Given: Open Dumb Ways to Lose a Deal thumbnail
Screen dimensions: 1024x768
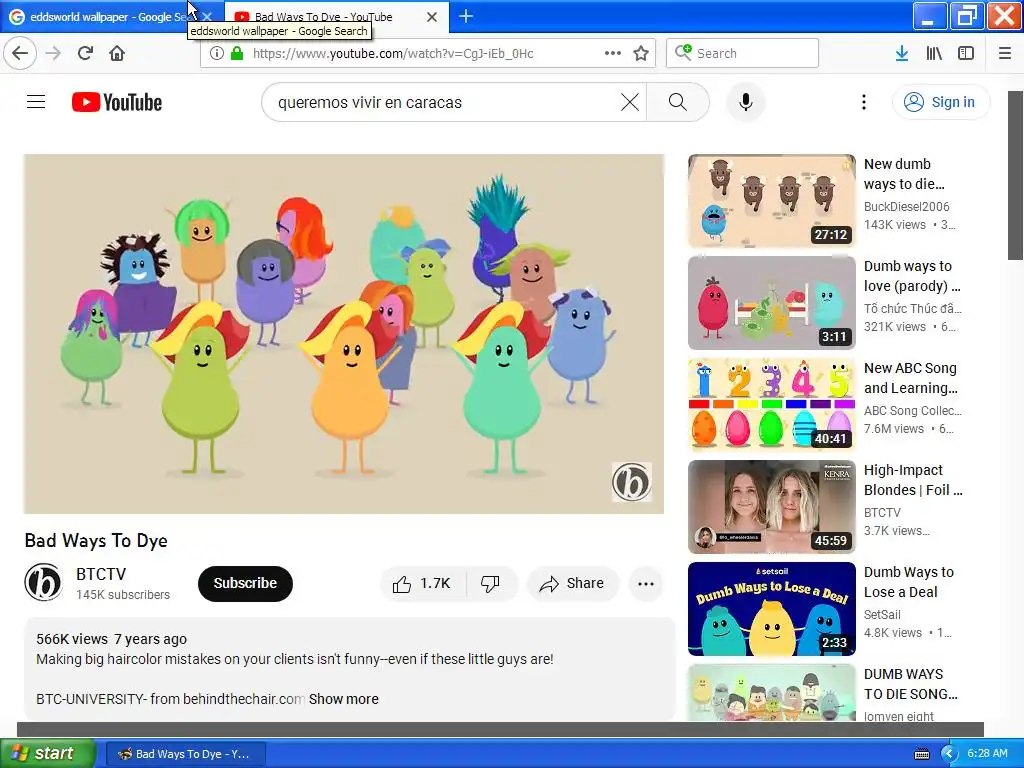Looking at the screenshot, I should click(771, 609).
